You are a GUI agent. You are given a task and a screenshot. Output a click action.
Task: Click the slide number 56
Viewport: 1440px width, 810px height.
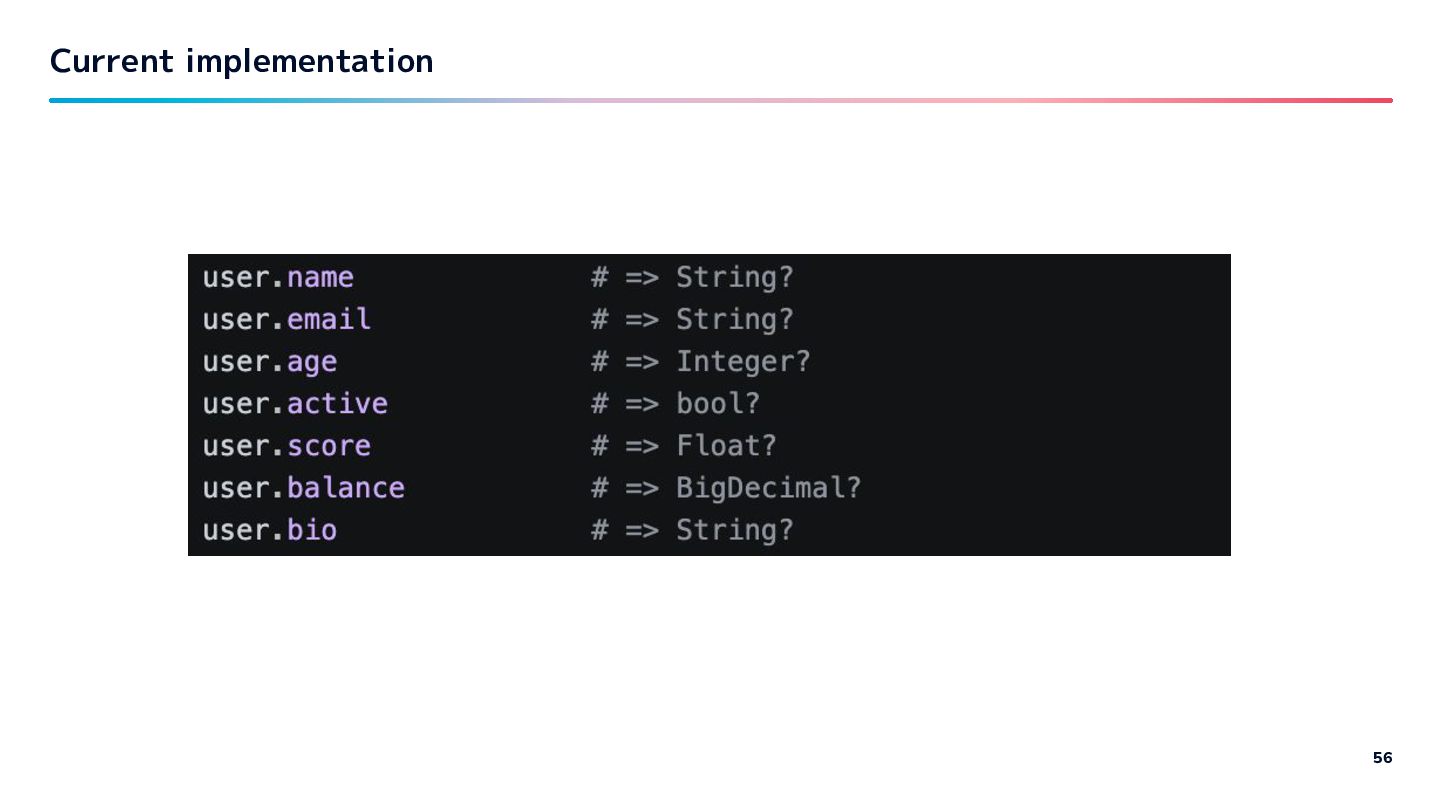click(x=1382, y=758)
